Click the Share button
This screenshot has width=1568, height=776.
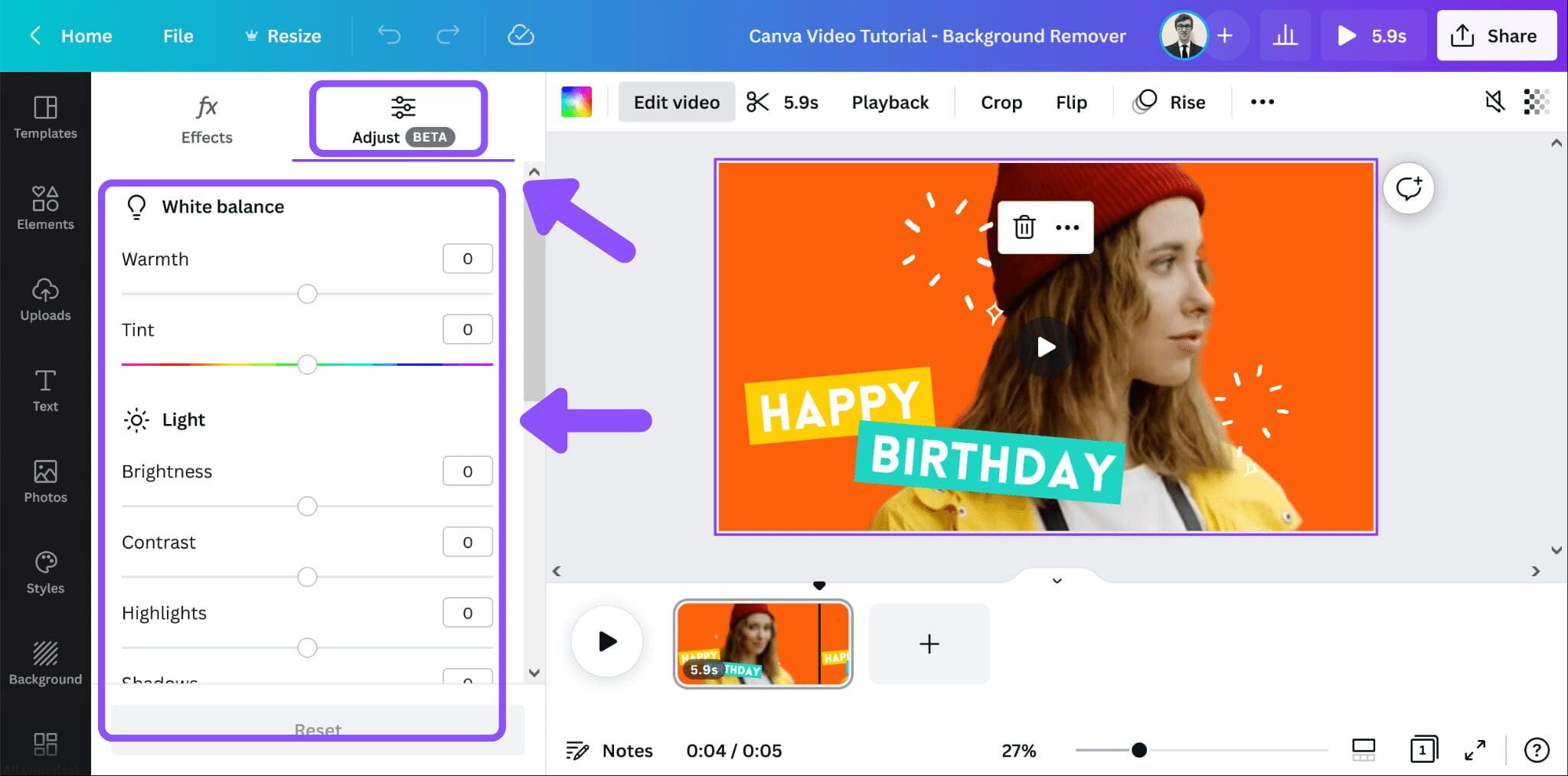1497,35
